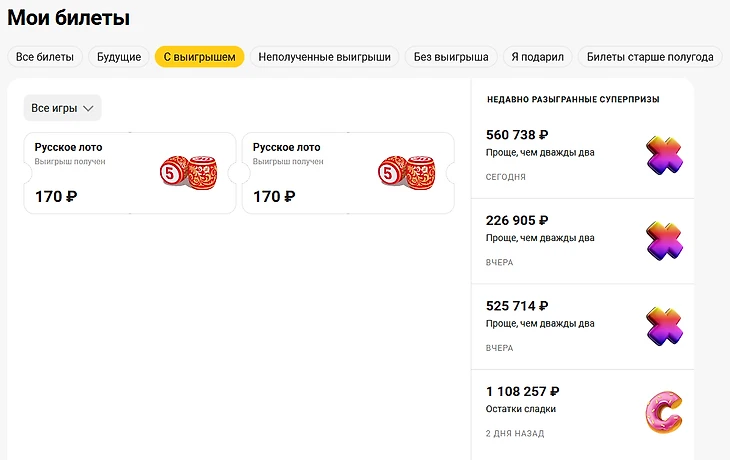The image size is (730, 460).
Task: Open the 560 738 ₽ superprize amount
Action: coord(517,135)
